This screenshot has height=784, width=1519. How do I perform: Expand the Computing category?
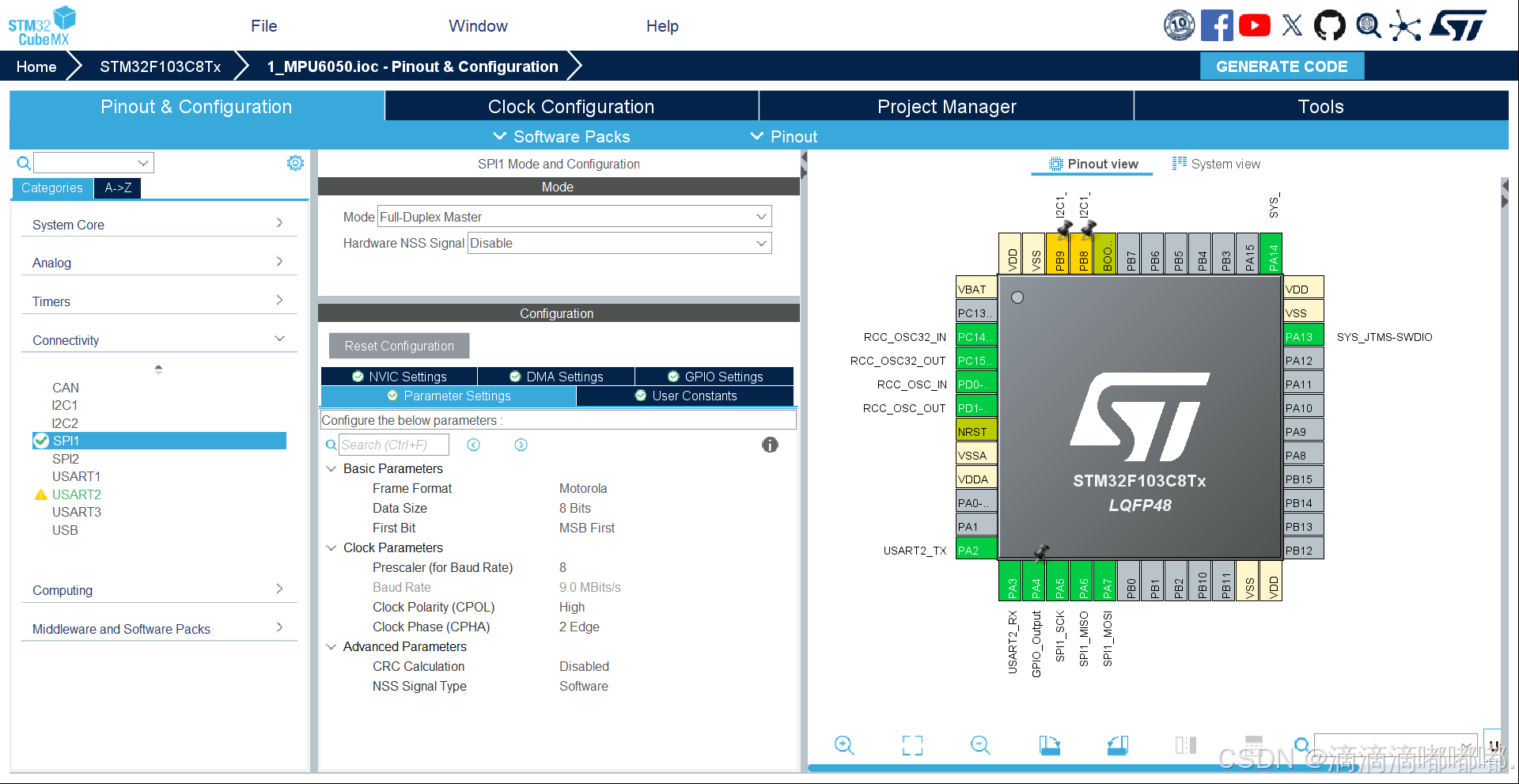click(x=158, y=590)
